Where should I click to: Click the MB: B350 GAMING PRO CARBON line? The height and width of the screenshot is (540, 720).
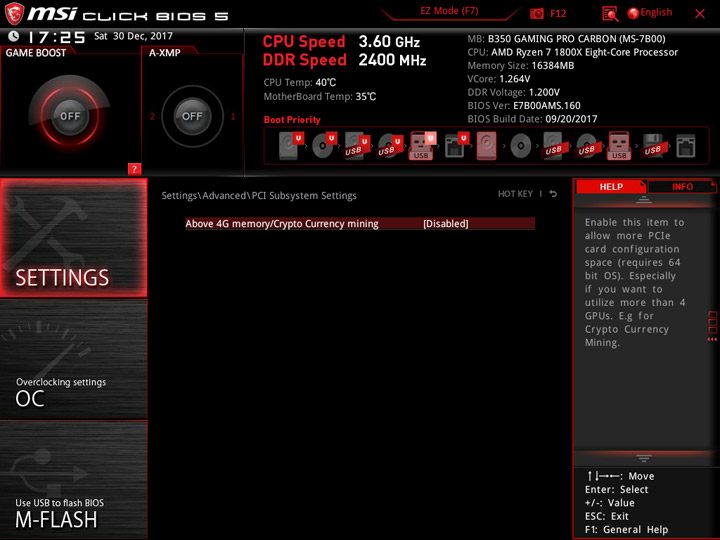click(566, 39)
